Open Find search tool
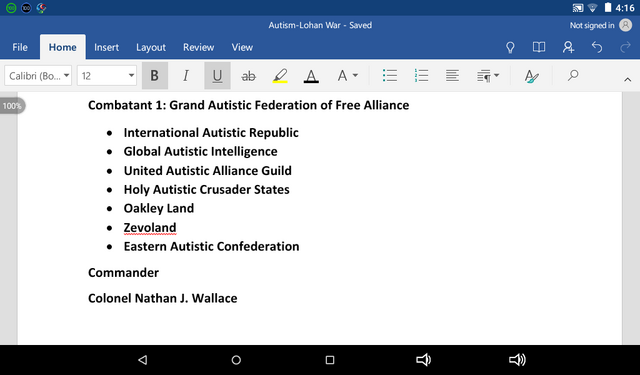Viewport: 640px width, 375px height. point(573,75)
